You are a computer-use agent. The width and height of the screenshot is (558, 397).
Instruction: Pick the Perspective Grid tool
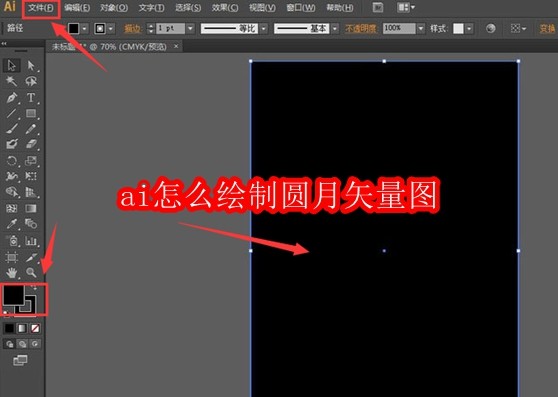coord(31,192)
